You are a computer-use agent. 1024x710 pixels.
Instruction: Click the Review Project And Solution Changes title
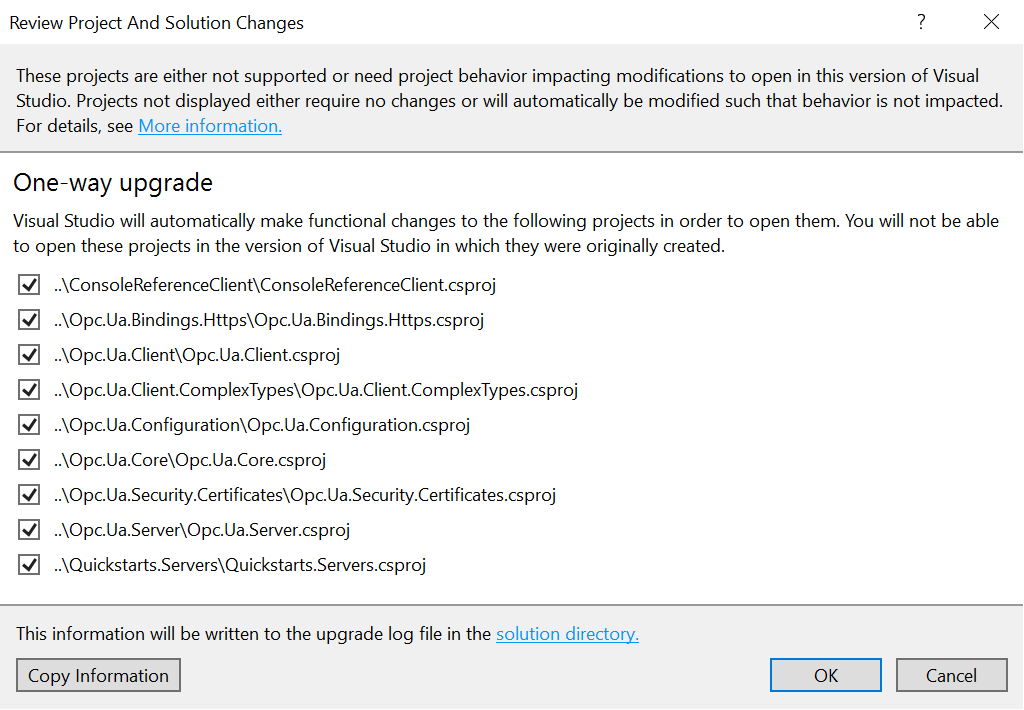pos(156,22)
